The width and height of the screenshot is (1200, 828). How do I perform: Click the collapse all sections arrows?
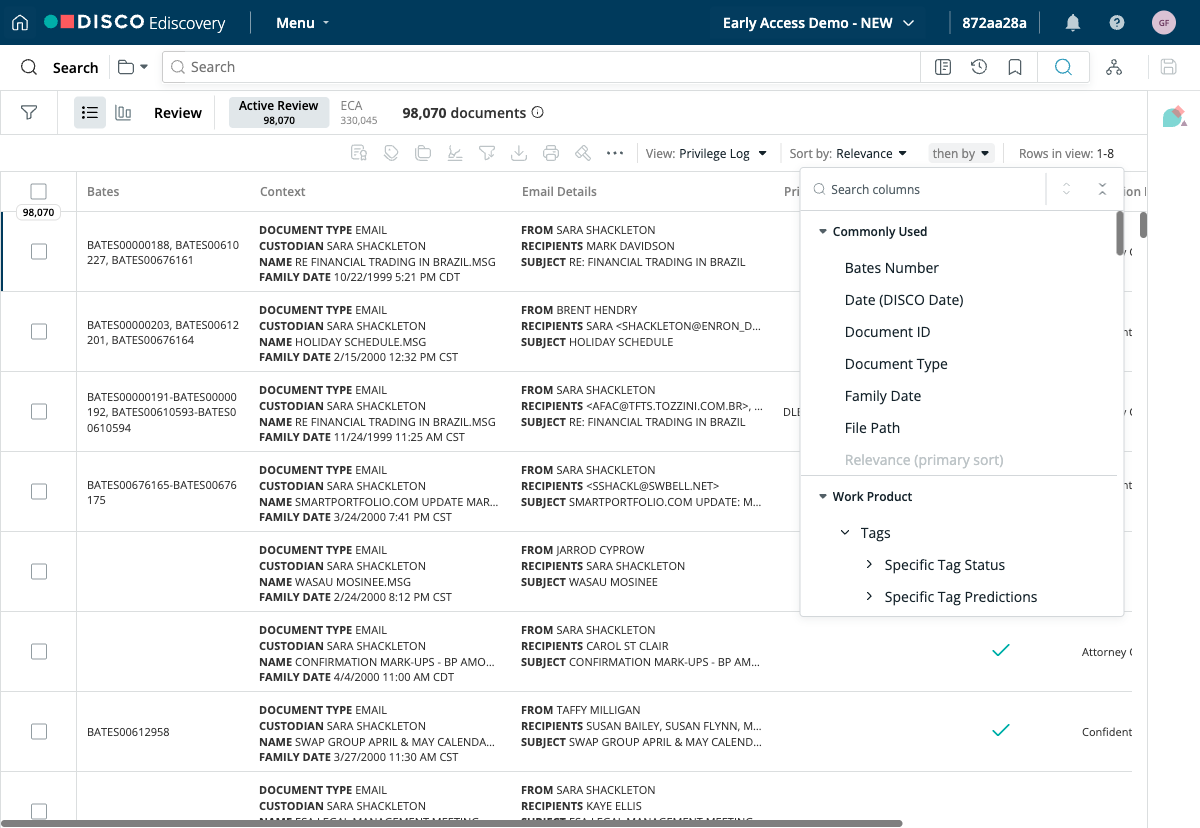click(1102, 189)
